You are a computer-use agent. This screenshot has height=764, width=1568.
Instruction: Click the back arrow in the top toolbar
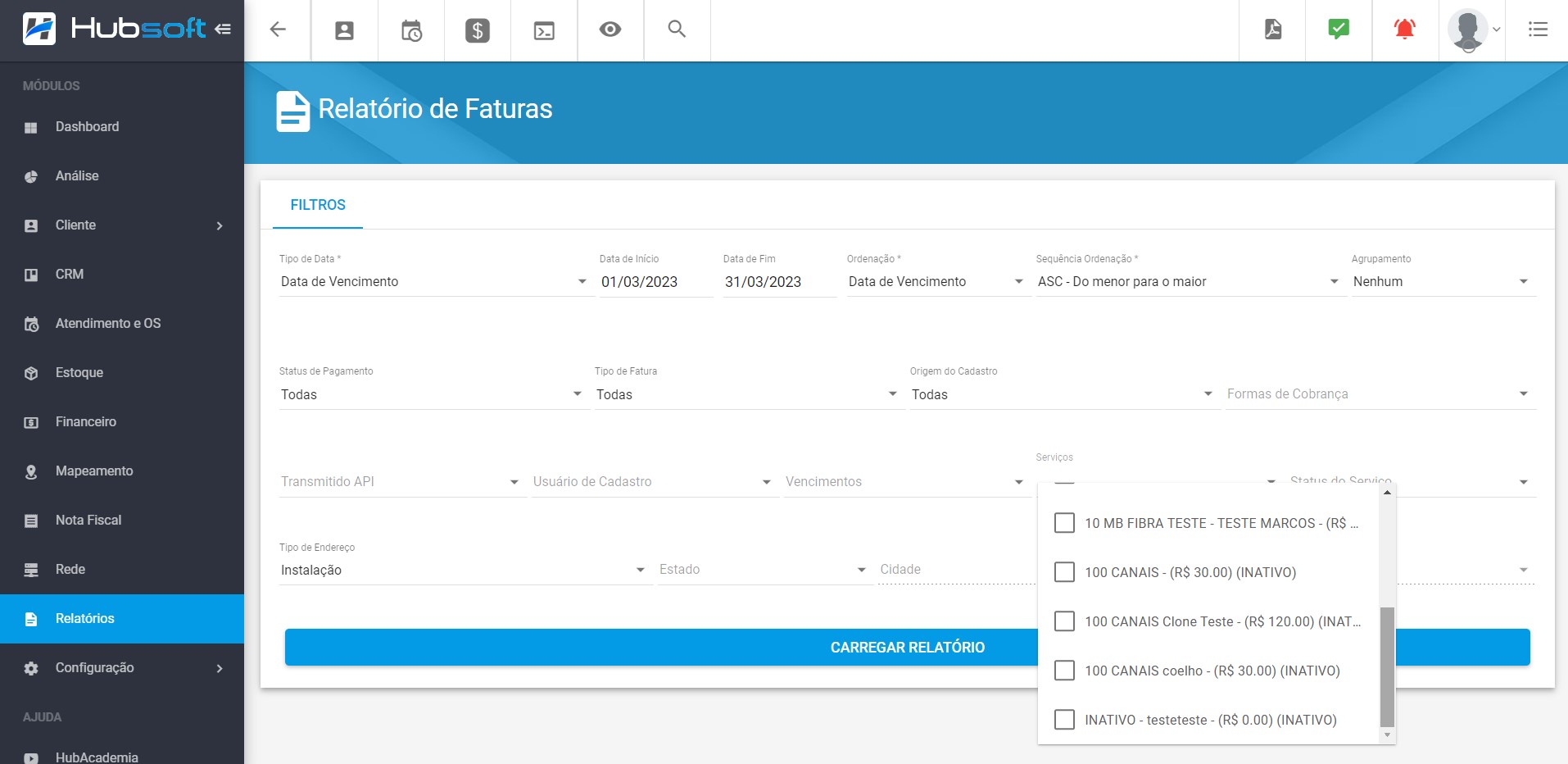pos(278,30)
